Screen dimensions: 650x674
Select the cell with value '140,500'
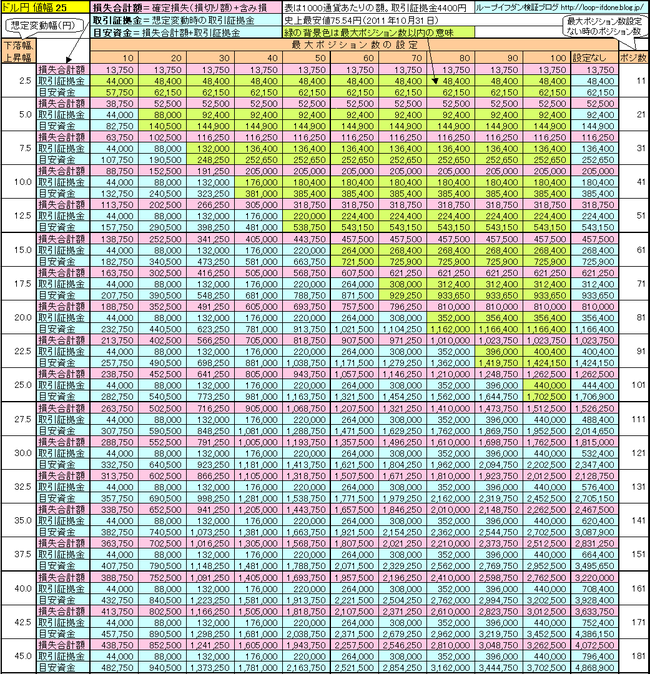[162, 126]
